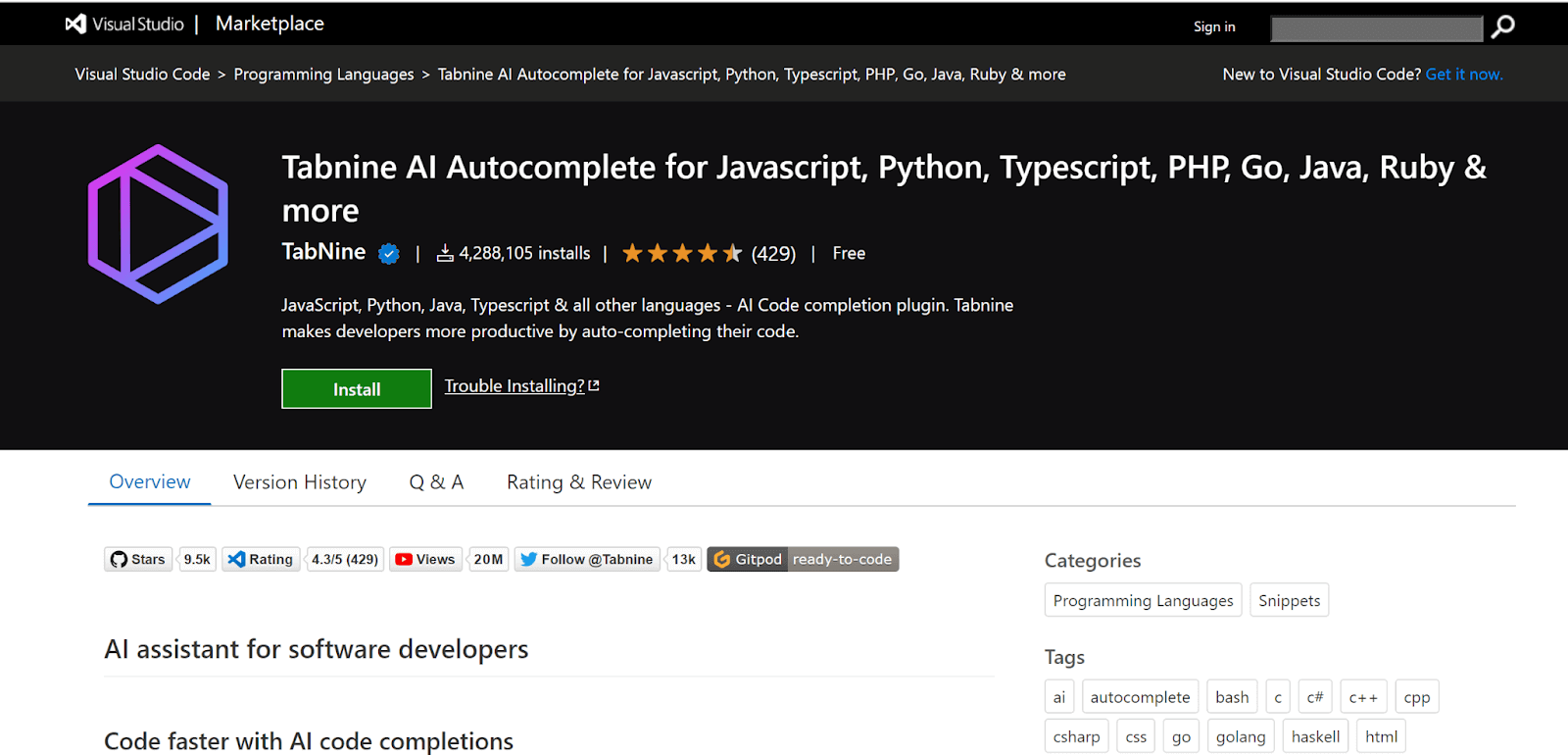Viewport: 1568px width, 755px height.
Task: Click the external link icon beside Trouble Installing
Action: pos(594,385)
